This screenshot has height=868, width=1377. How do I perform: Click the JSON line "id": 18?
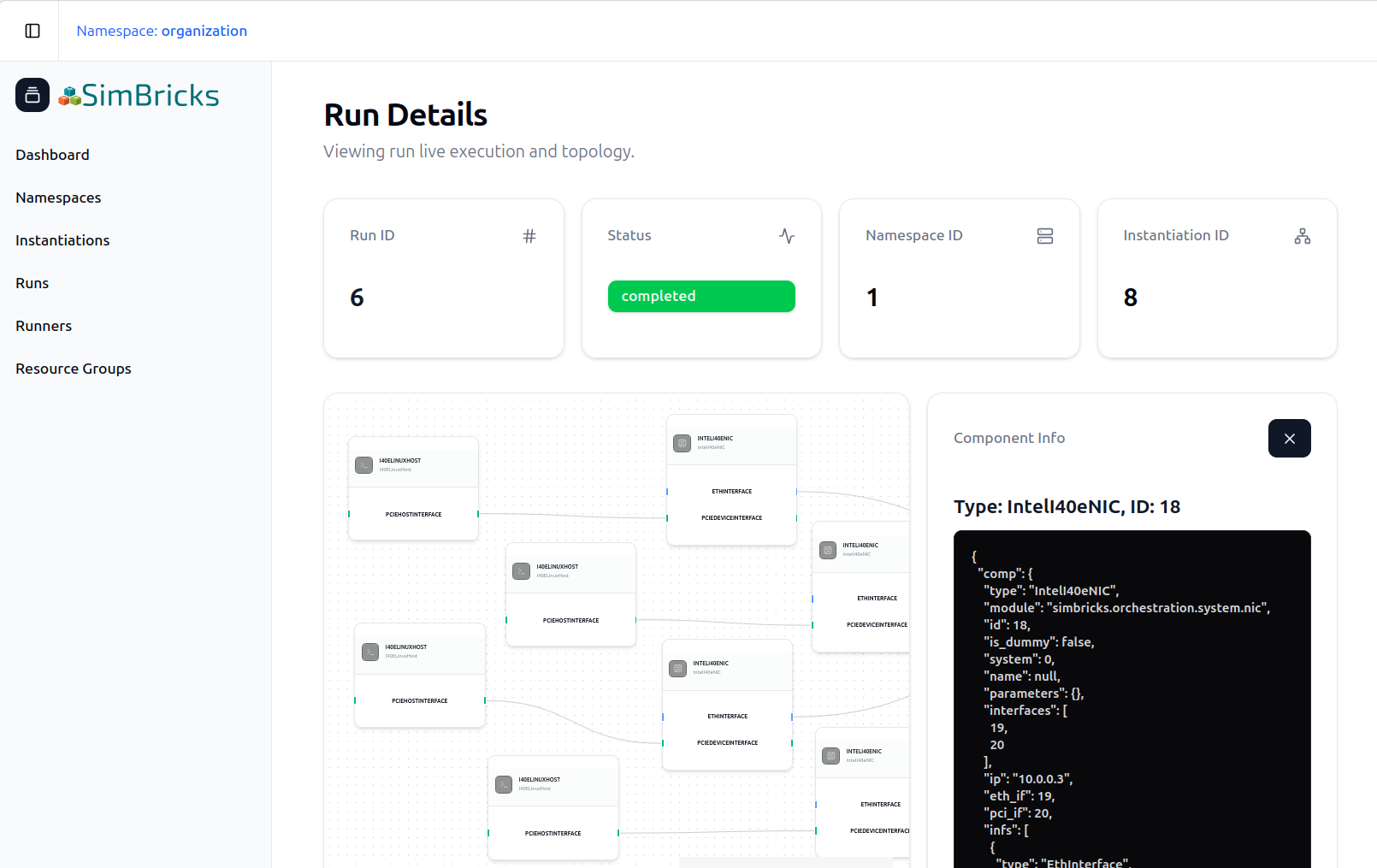pyautogui.click(x=1007, y=625)
